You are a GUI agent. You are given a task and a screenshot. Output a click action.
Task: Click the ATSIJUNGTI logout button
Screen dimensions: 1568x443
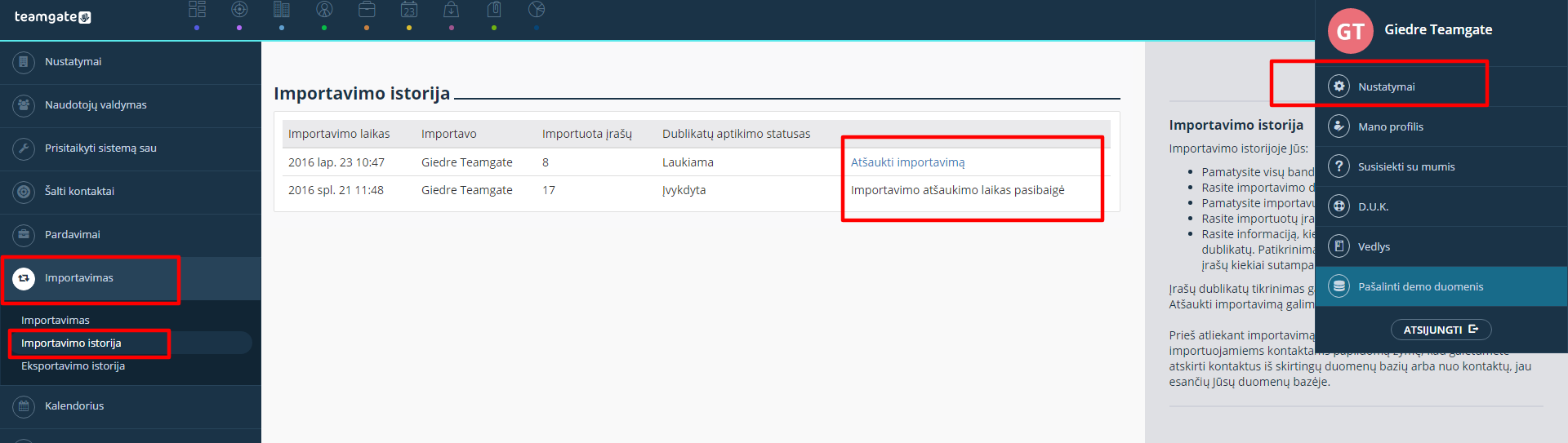coord(1441,330)
